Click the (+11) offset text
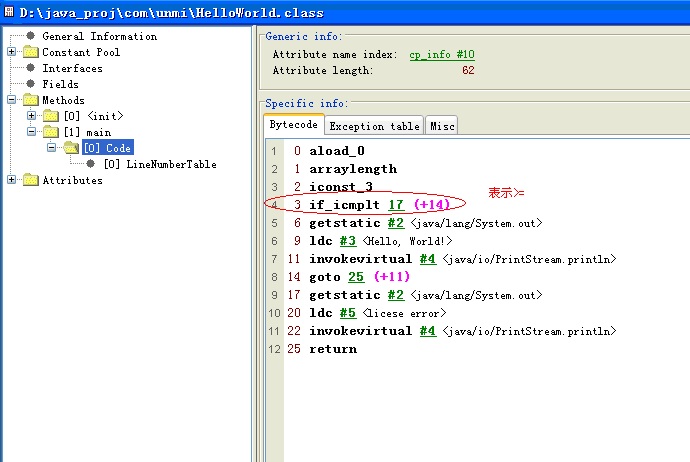The image size is (690, 462). (392, 277)
